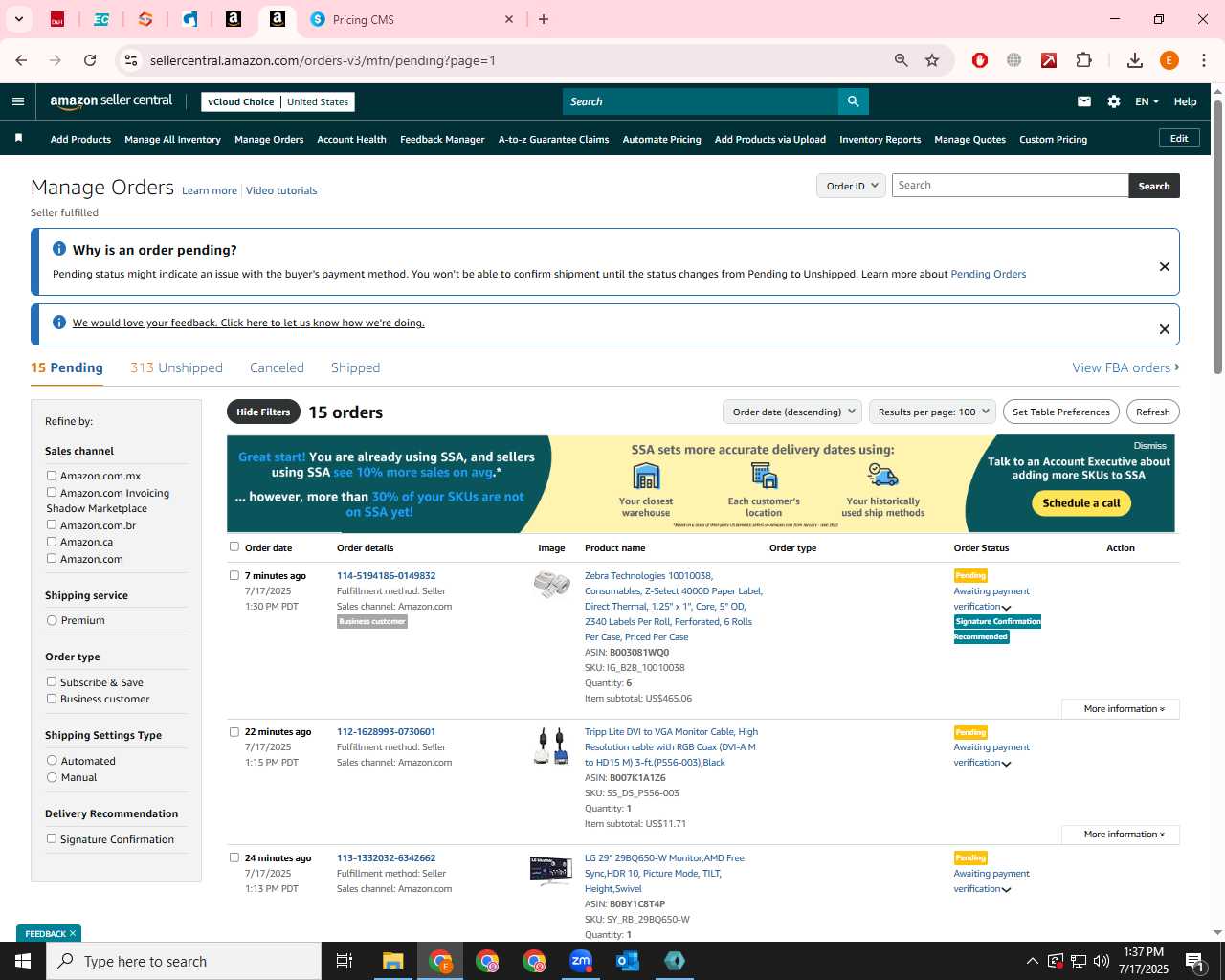This screenshot has width=1225, height=980.
Task: Click the site information icon in address bar
Action: pyautogui.click(x=131, y=60)
